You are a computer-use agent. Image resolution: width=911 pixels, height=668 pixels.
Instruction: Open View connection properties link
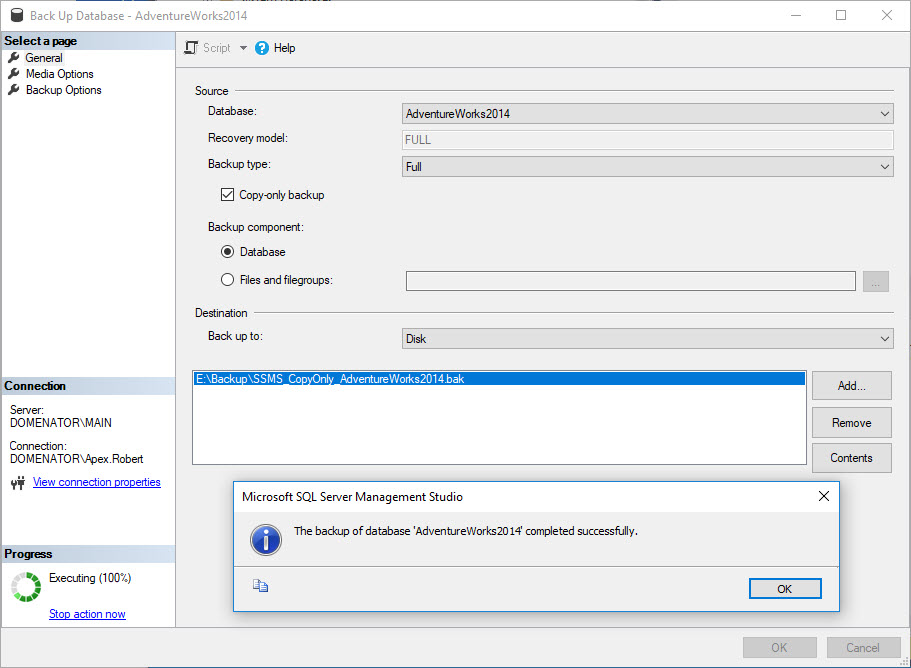coord(96,482)
